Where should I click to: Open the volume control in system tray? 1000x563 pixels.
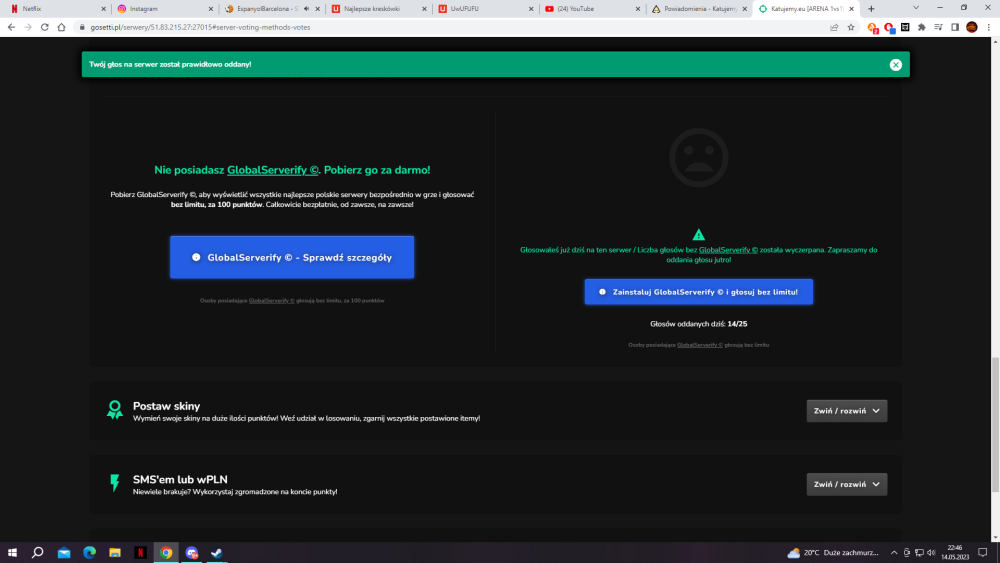[931, 553]
